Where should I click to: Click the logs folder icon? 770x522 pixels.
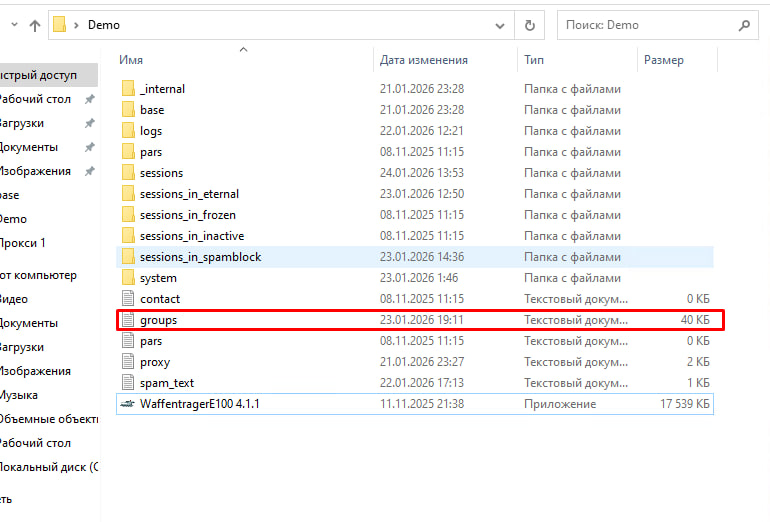(127, 131)
